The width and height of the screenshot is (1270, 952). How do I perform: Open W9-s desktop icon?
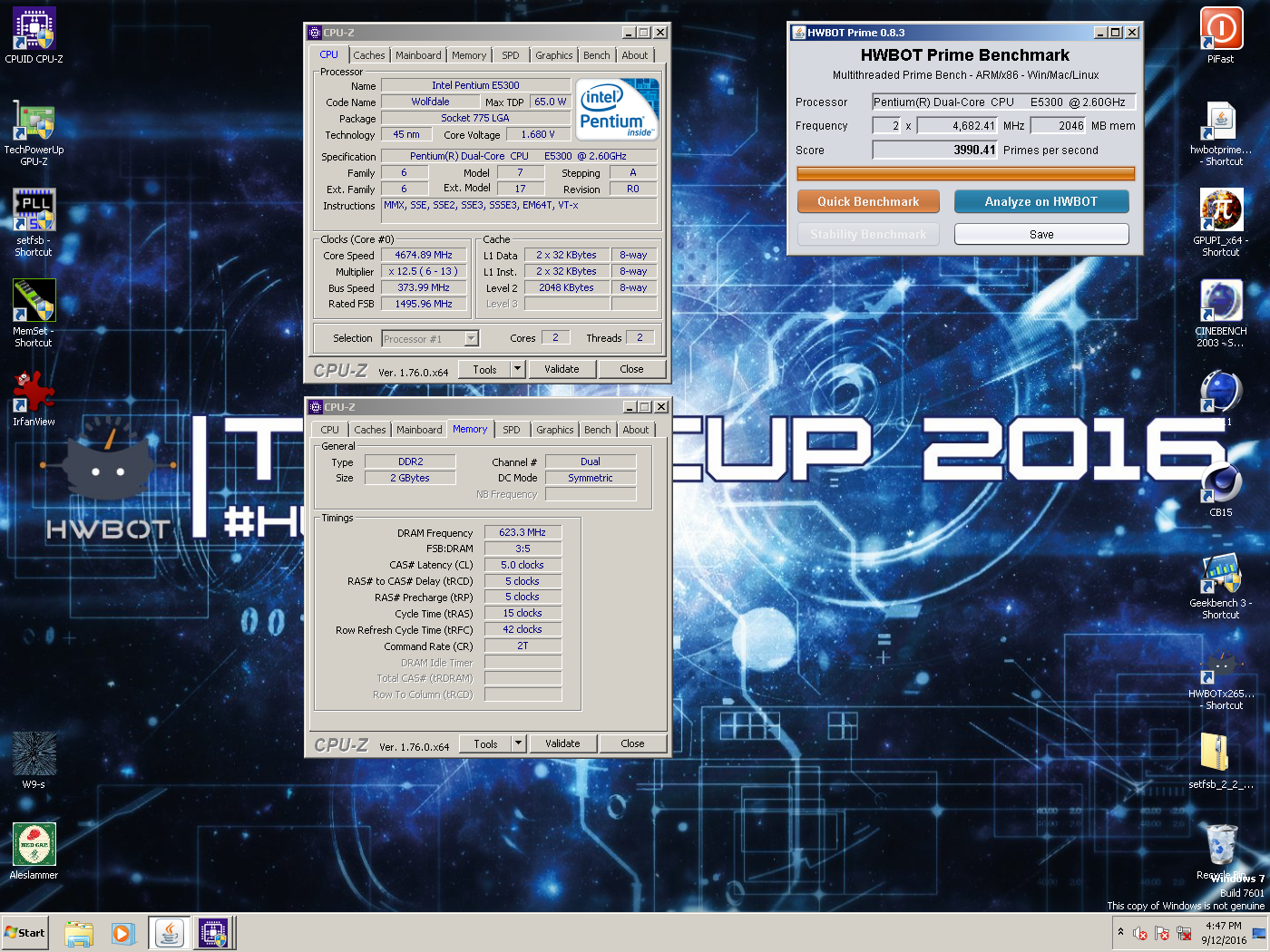tap(34, 761)
